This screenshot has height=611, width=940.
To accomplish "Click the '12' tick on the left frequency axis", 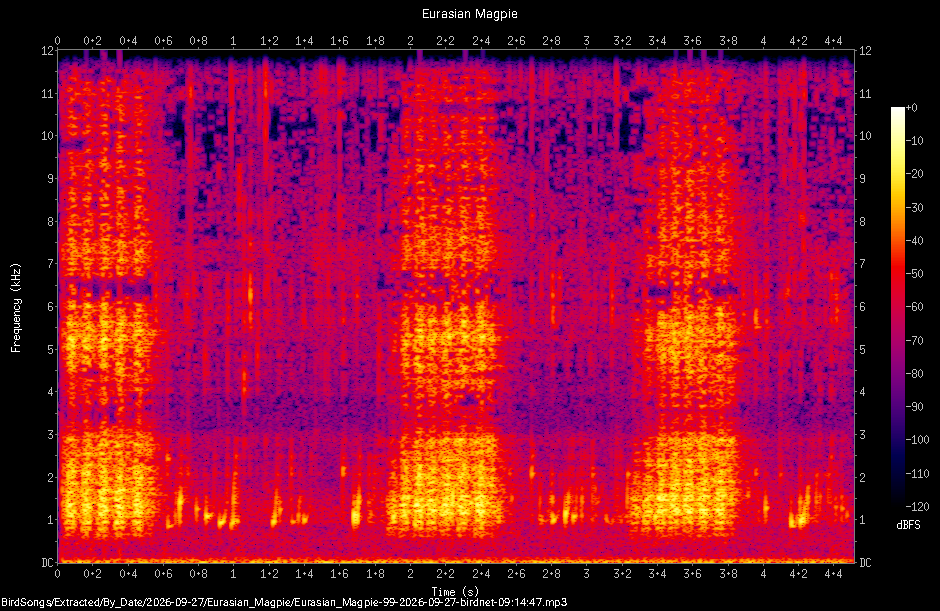I will 47,51.
